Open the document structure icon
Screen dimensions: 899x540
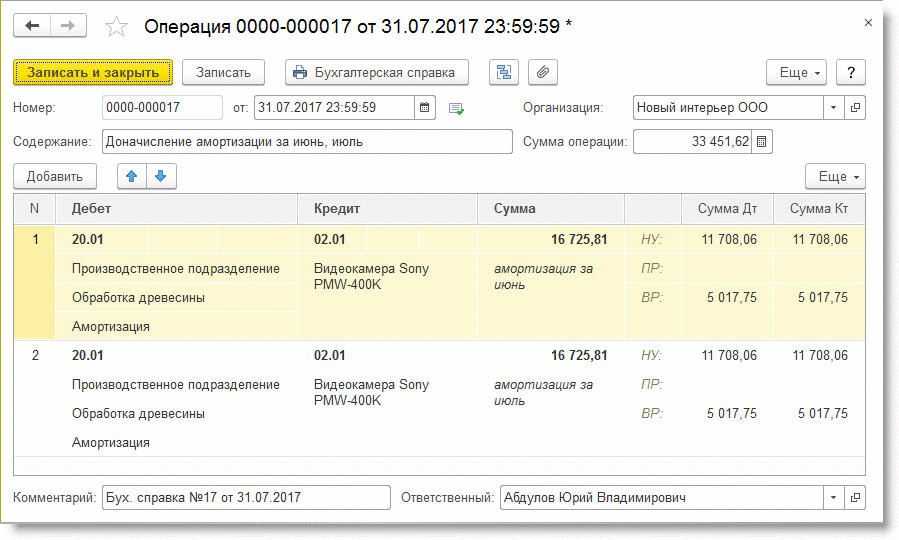click(x=503, y=72)
